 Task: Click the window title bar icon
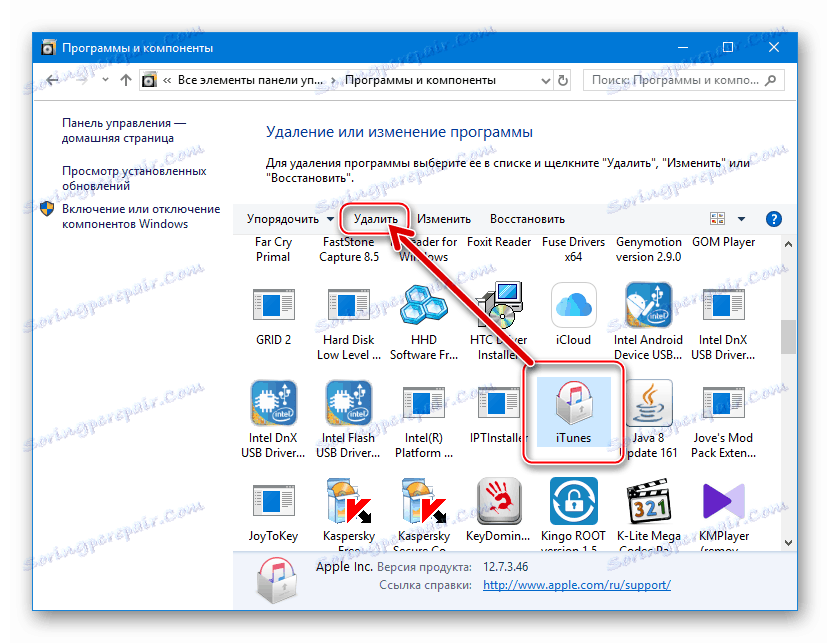pos(48,48)
